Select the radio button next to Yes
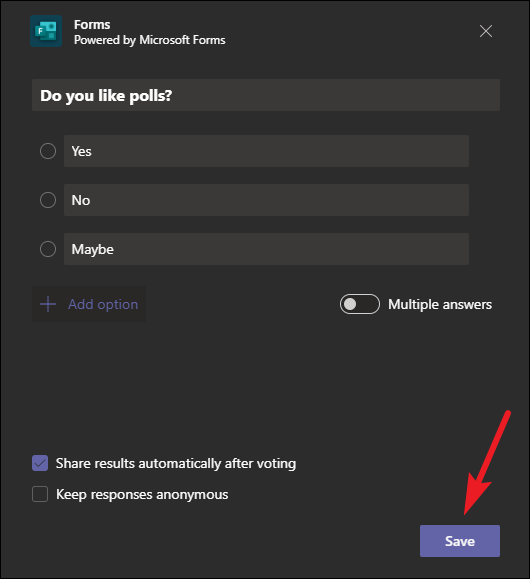 point(48,151)
